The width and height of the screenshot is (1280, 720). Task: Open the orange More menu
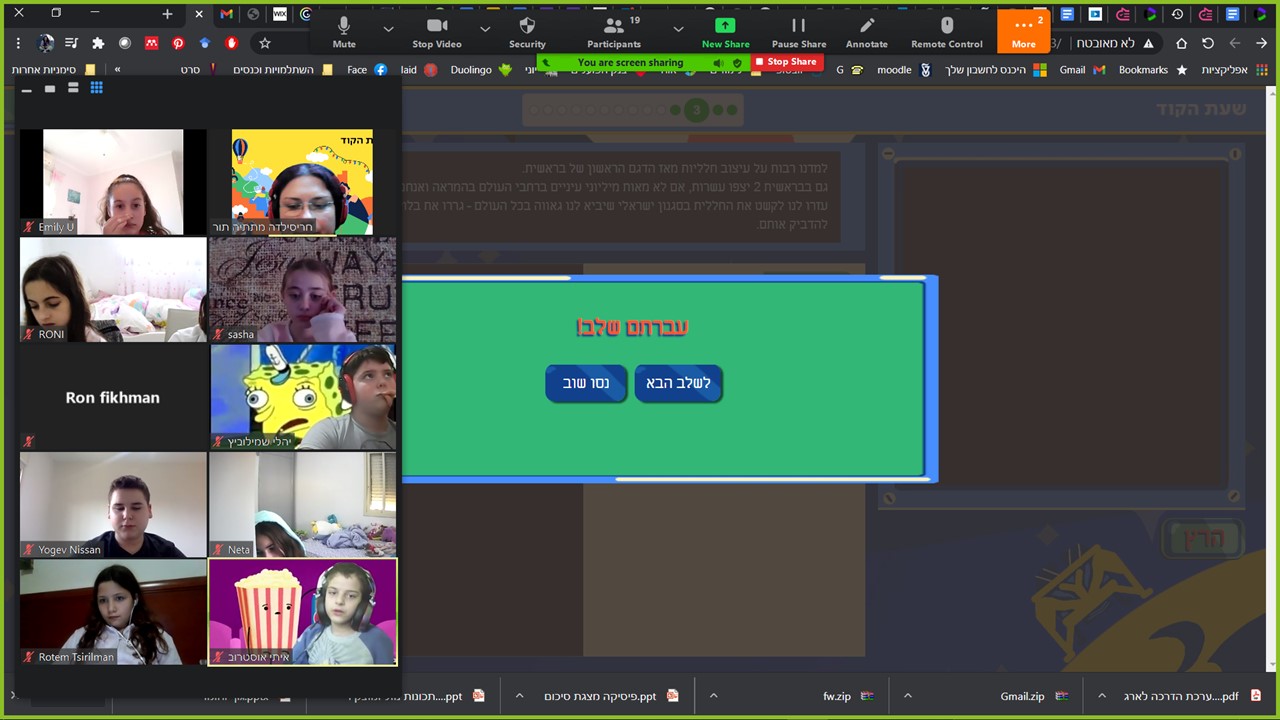click(1023, 31)
